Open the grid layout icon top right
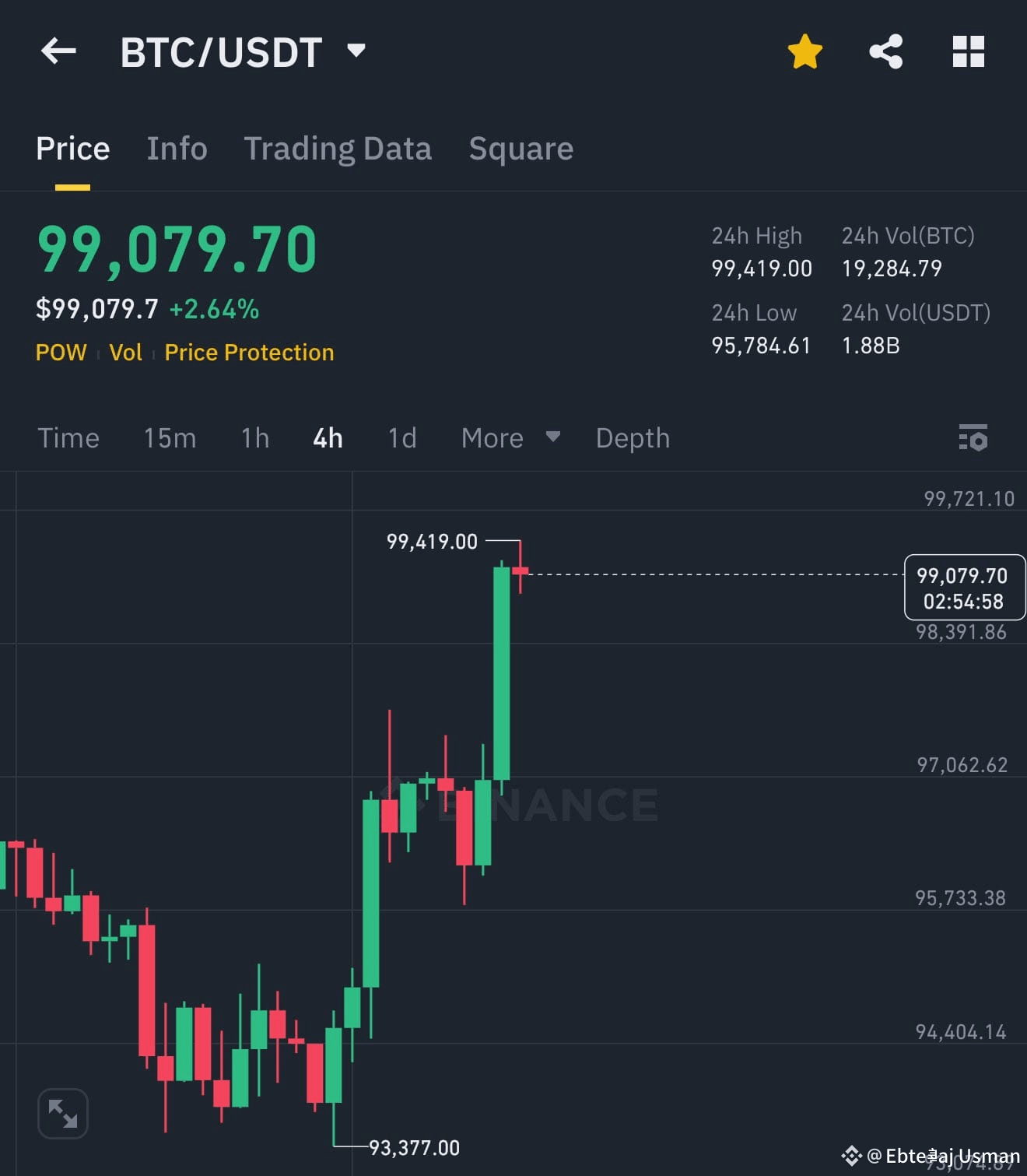The image size is (1027, 1176). [967, 51]
